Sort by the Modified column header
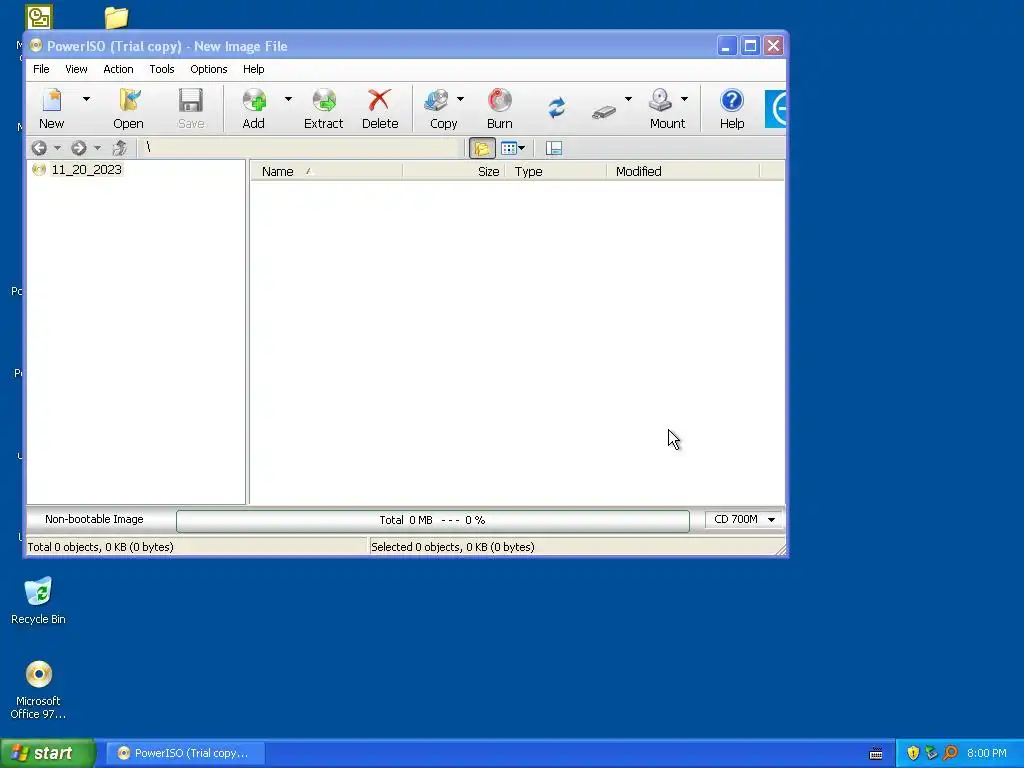The width and height of the screenshot is (1024, 768). pos(683,171)
